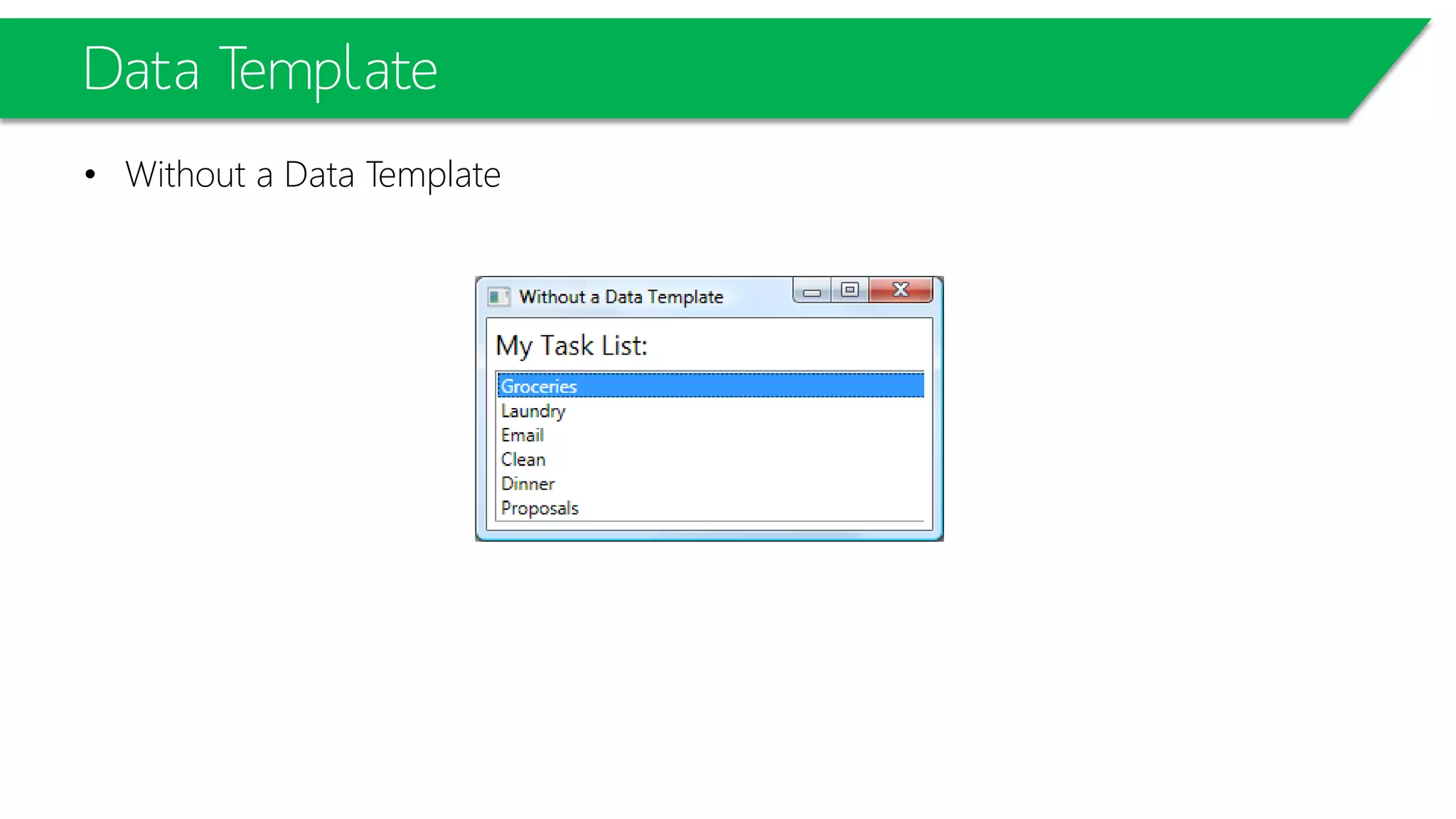
Task: Select the Proposals list item
Action: point(710,508)
